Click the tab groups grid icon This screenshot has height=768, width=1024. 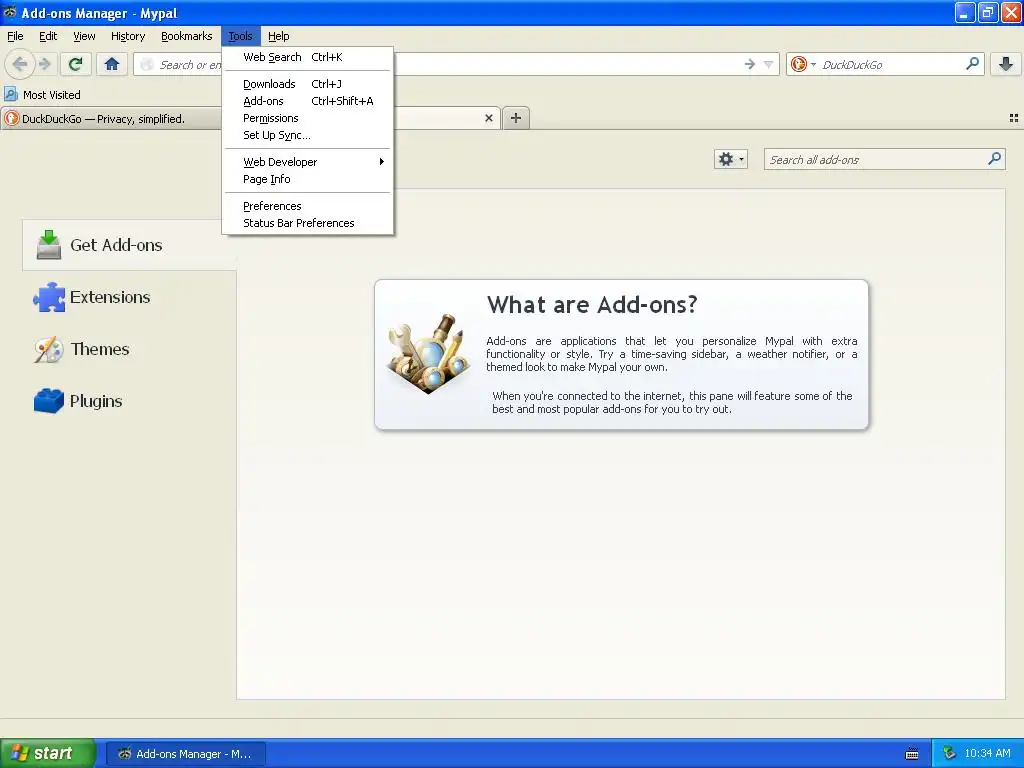[x=1014, y=118]
